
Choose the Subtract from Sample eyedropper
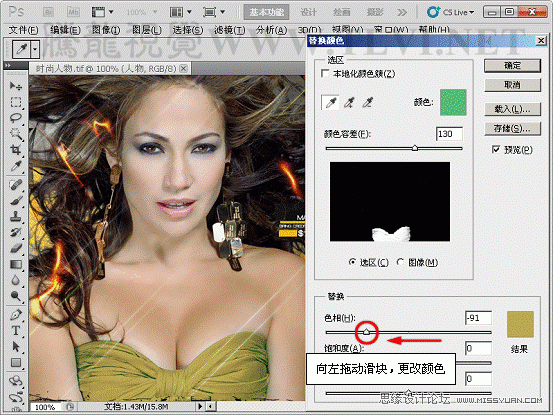tap(367, 103)
